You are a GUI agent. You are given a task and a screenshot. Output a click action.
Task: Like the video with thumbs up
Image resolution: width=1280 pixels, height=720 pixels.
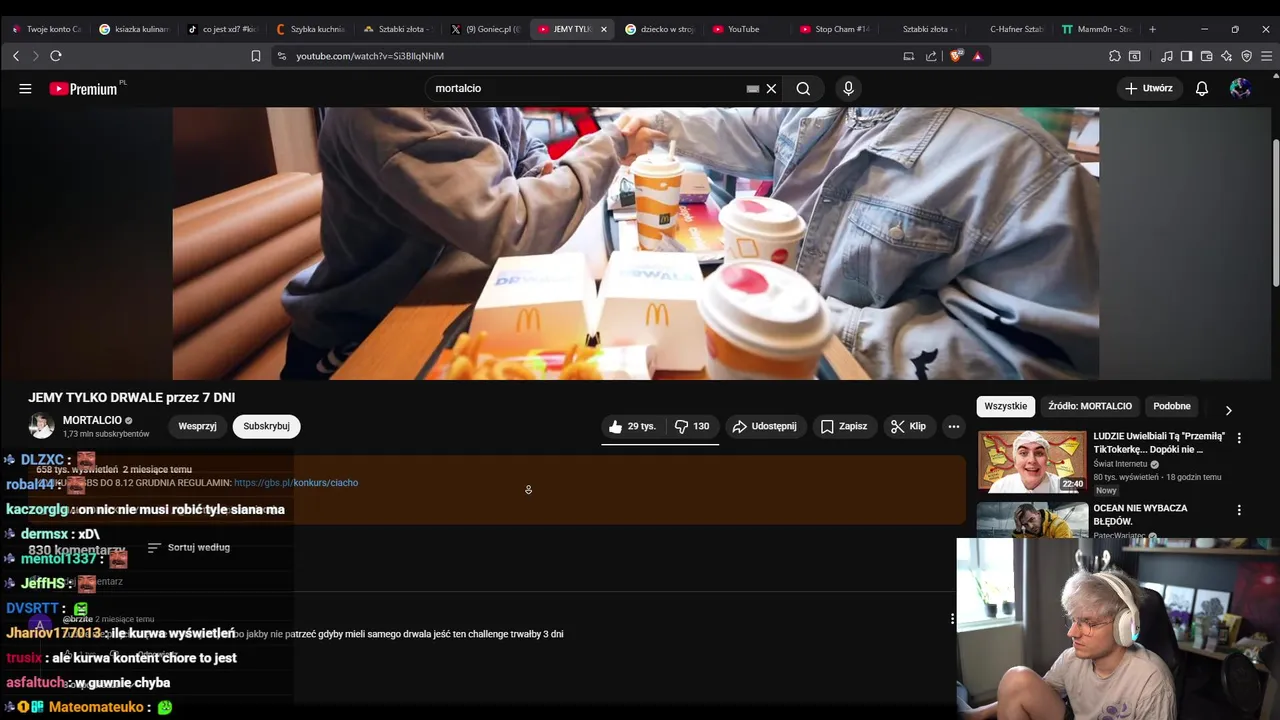631,426
